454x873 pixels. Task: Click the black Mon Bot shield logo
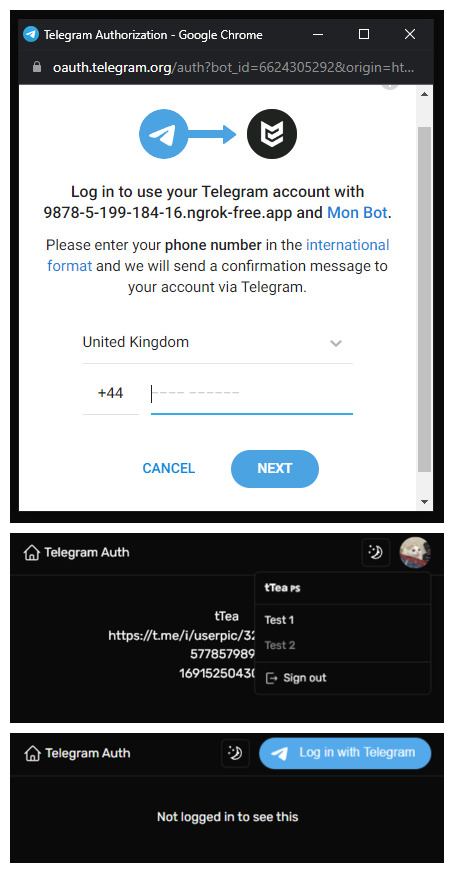click(x=272, y=134)
